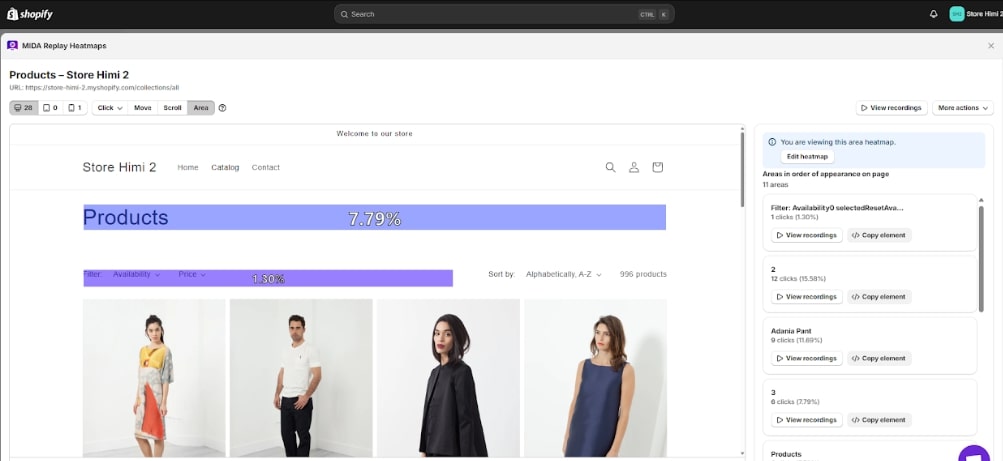Image resolution: width=1003 pixels, height=461 pixels.
Task: Click the storefront account person icon
Action: pos(634,168)
